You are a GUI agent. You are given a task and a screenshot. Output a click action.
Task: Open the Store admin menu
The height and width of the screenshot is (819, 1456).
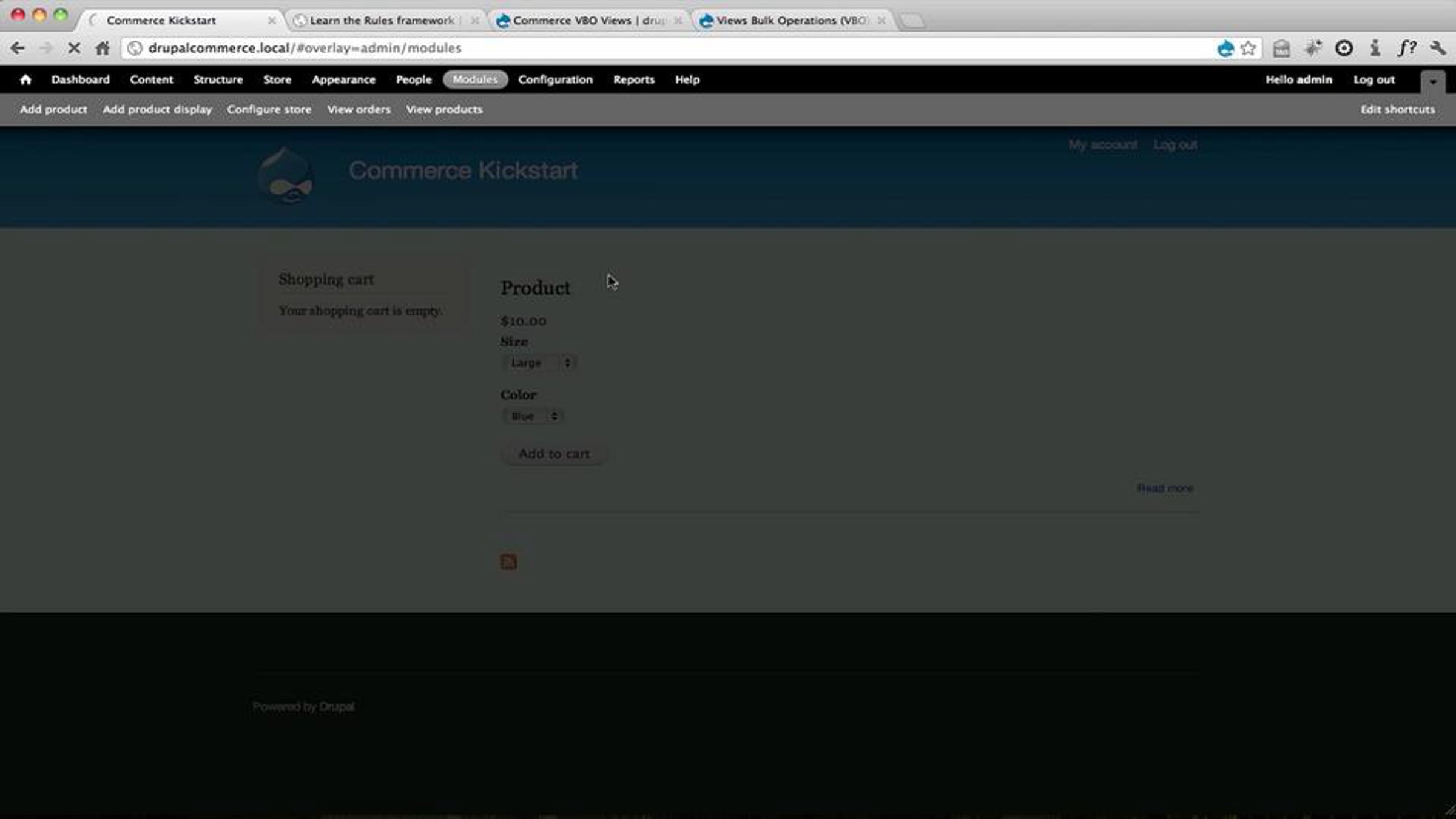coord(277,79)
